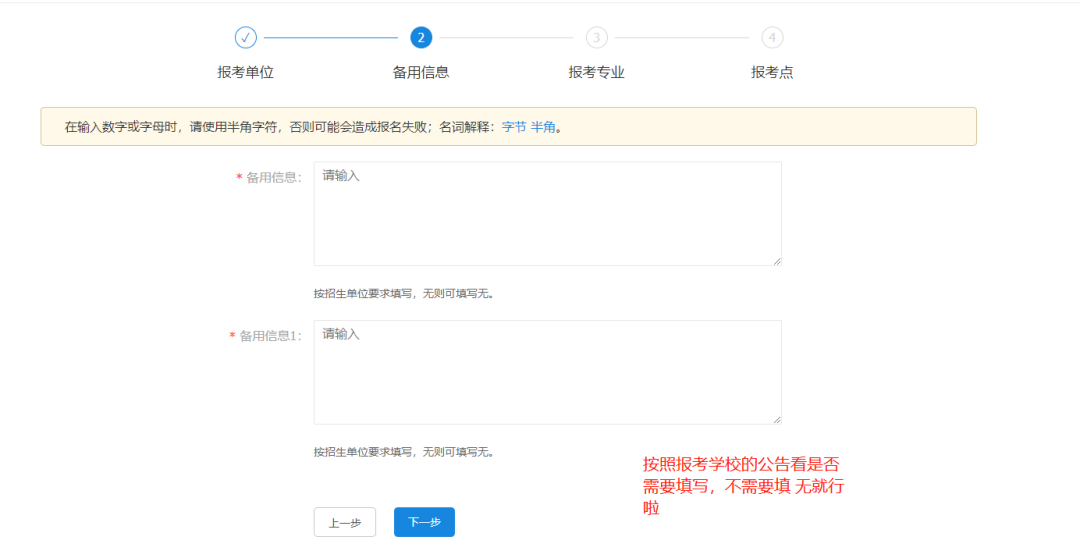Image resolution: width=1080 pixels, height=558 pixels.
Task: Click the grey step 4 circle
Action: pyautogui.click(x=772, y=38)
